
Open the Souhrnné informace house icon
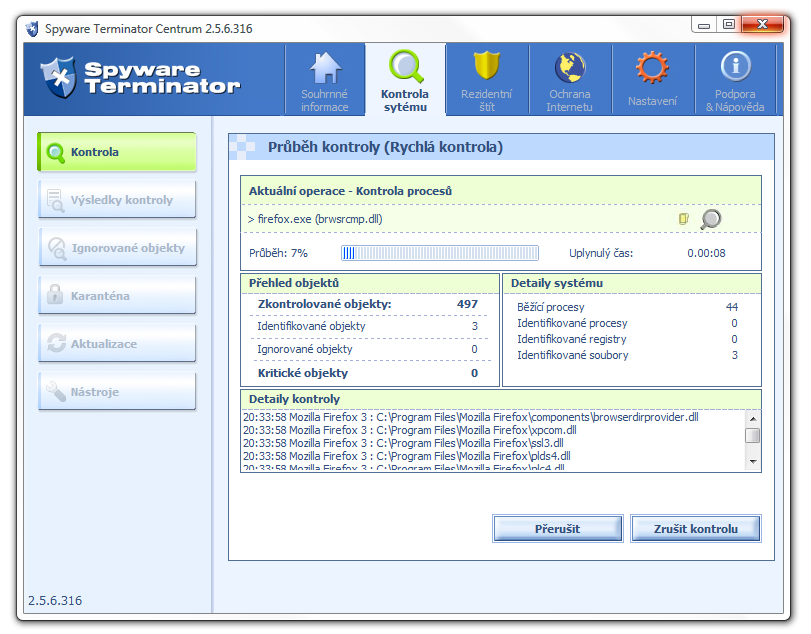tap(325, 68)
